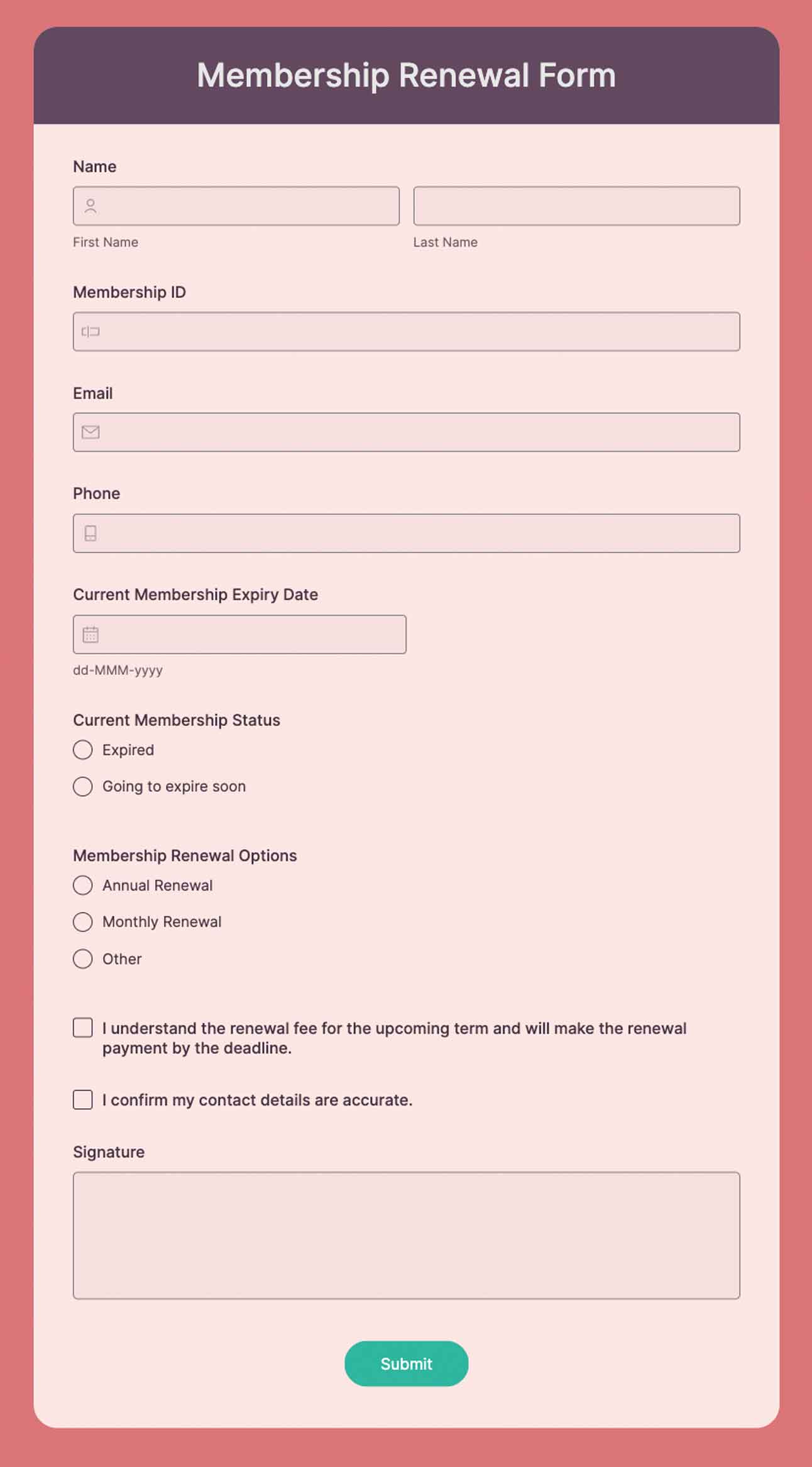Choose Going to expire soon option
The image size is (812, 1467).
pyautogui.click(x=82, y=786)
